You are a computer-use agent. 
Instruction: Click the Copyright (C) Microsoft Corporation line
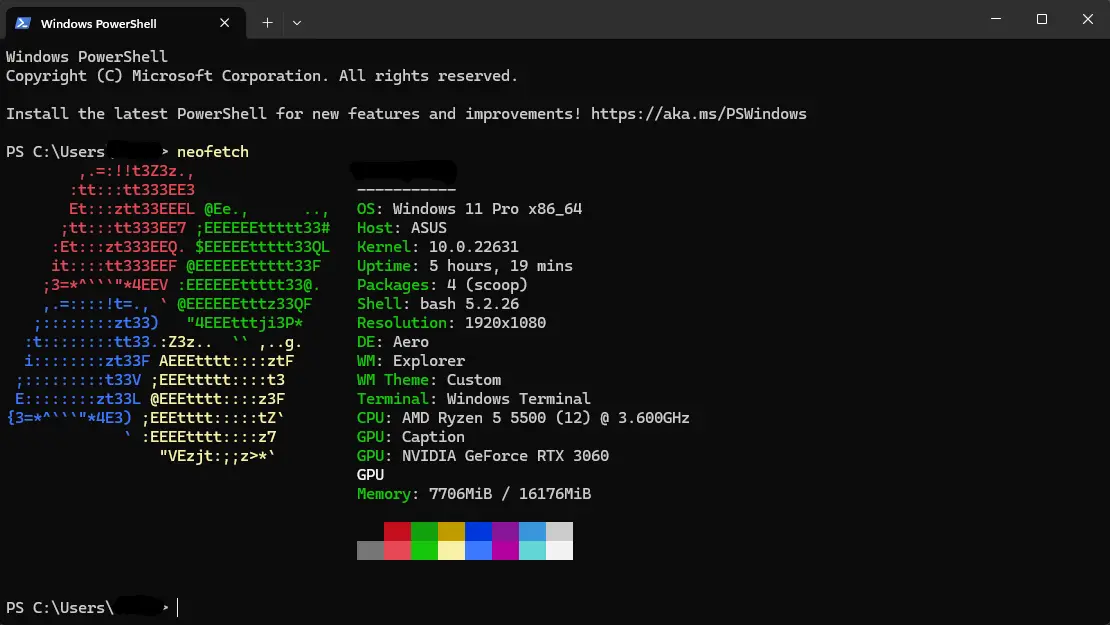[262, 76]
